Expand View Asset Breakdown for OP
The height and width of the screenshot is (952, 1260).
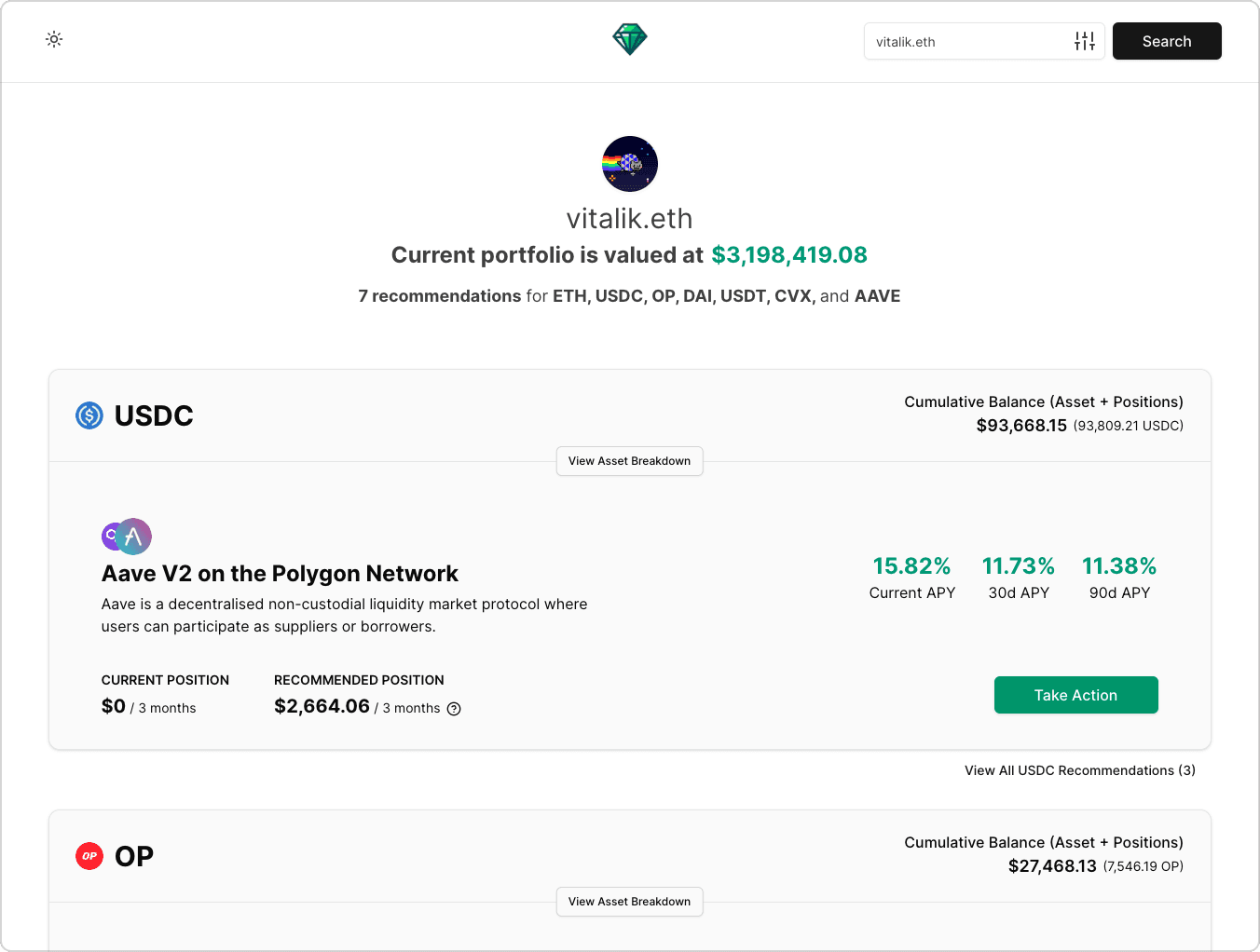click(x=630, y=902)
